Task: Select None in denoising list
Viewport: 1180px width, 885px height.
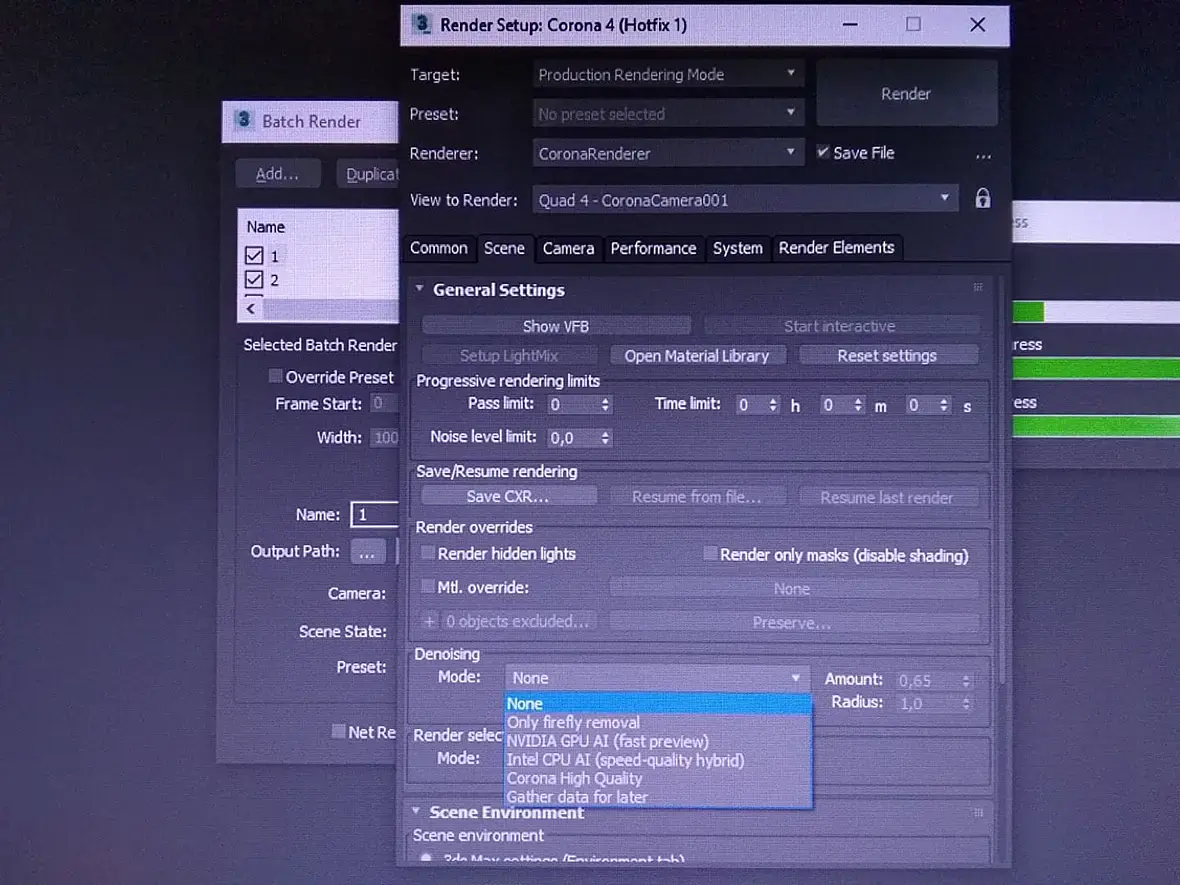Action: pyautogui.click(x=658, y=704)
